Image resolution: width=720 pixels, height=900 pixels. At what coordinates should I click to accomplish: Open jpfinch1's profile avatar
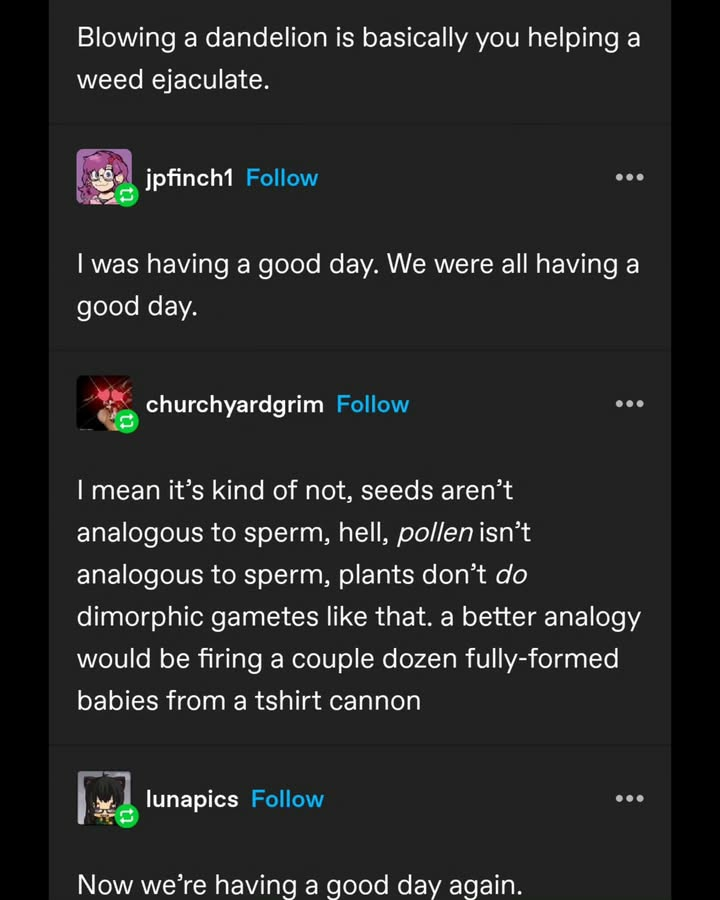coord(104,176)
